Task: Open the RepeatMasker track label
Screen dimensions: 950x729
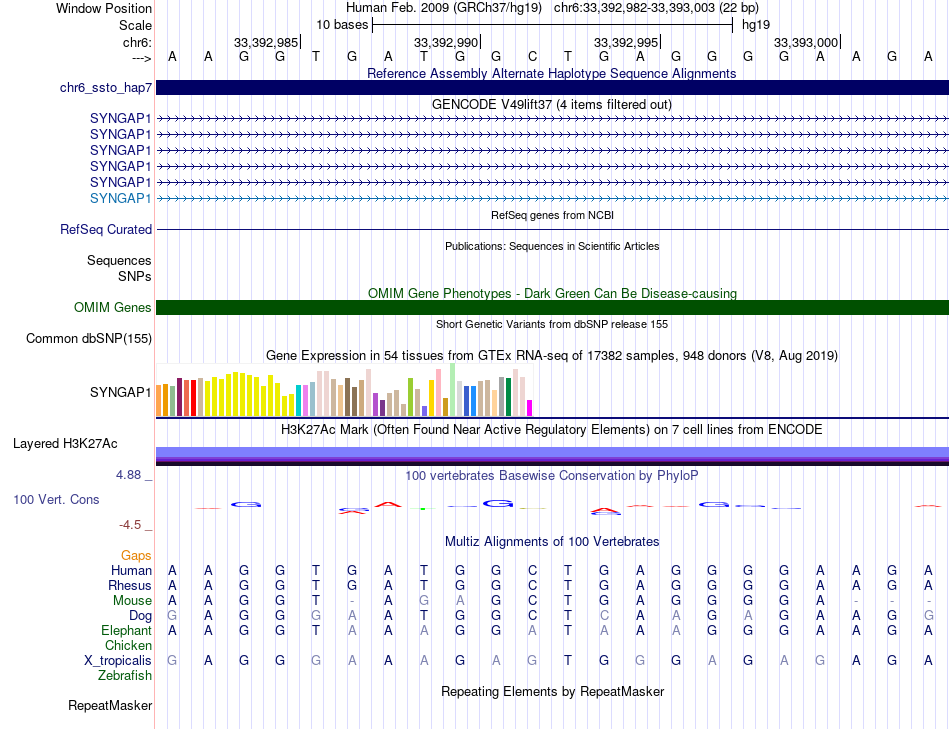Action: [x=110, y=706]
